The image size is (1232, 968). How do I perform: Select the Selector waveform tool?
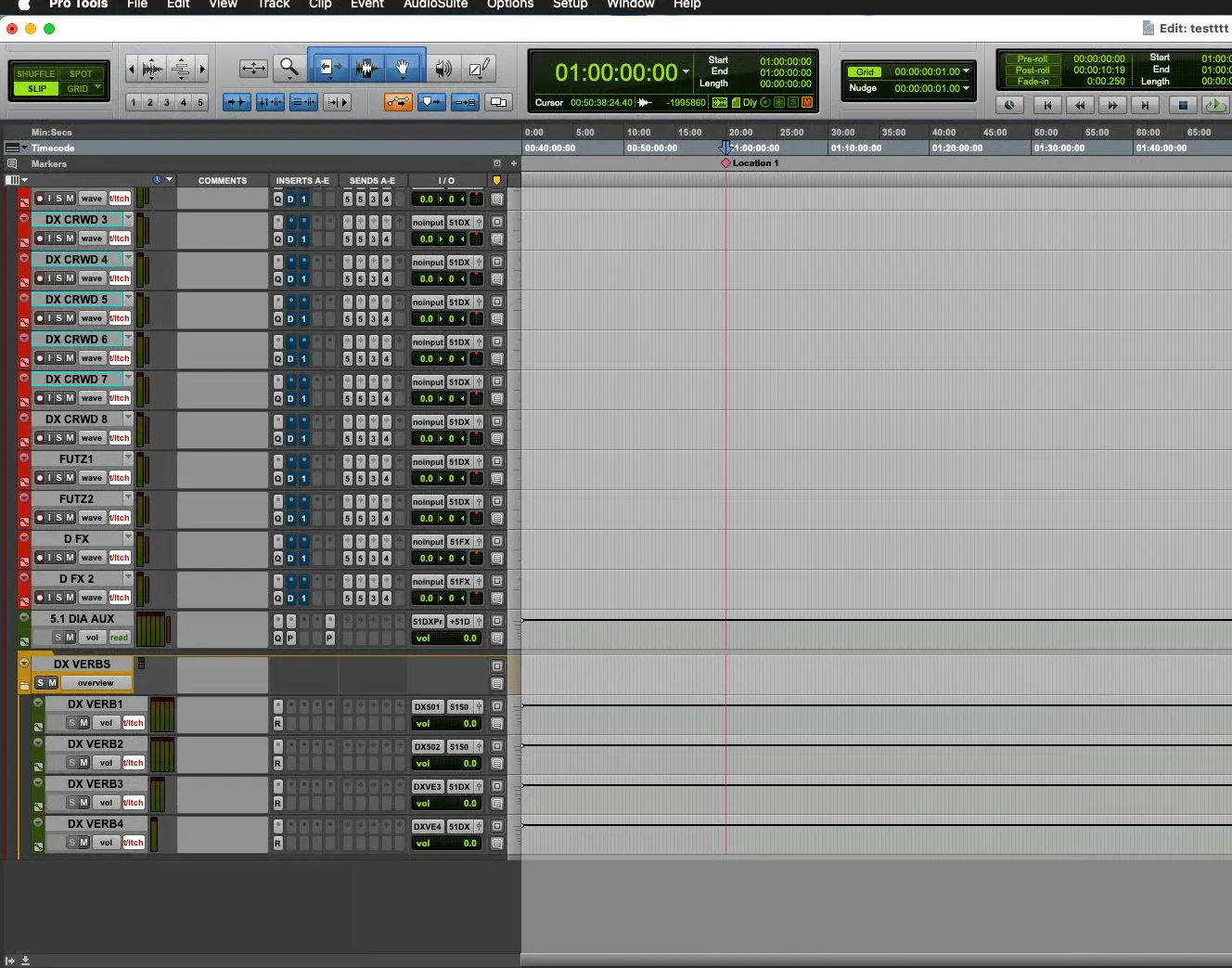(366, 68)
